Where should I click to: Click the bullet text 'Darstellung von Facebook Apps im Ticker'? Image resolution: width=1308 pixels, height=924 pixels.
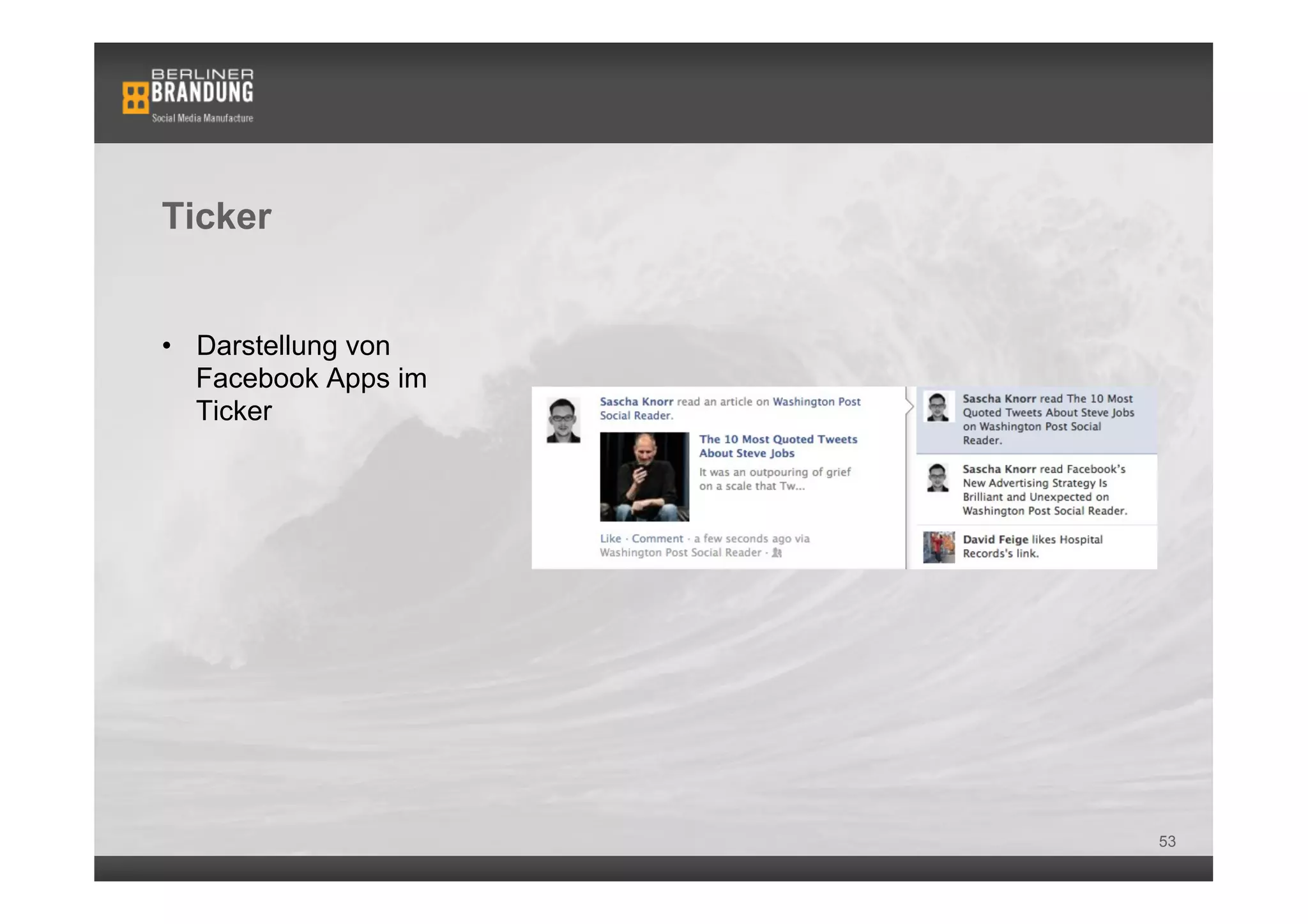click(311, 378)
